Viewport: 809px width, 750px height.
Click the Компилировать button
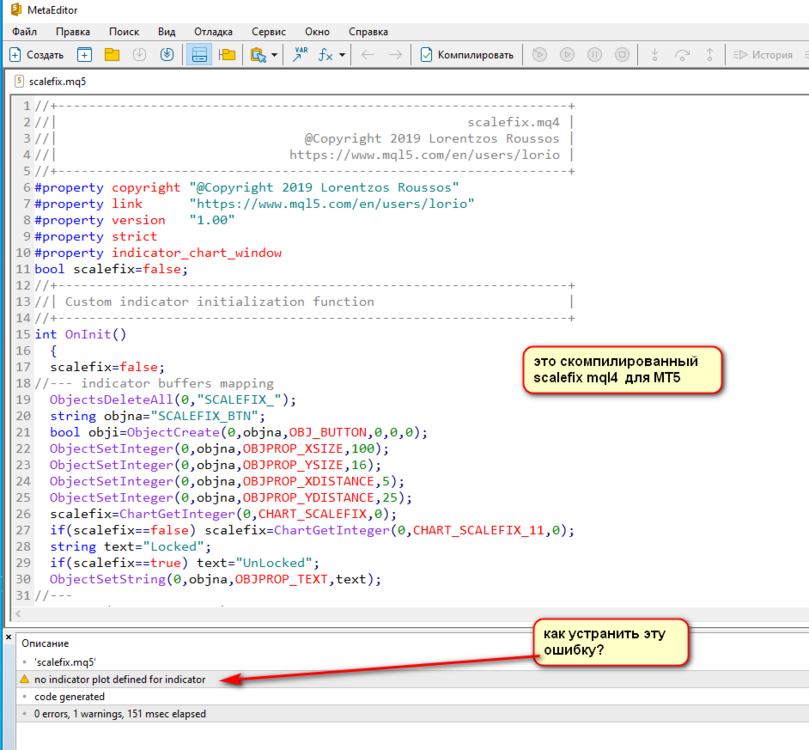pos(467,55)
